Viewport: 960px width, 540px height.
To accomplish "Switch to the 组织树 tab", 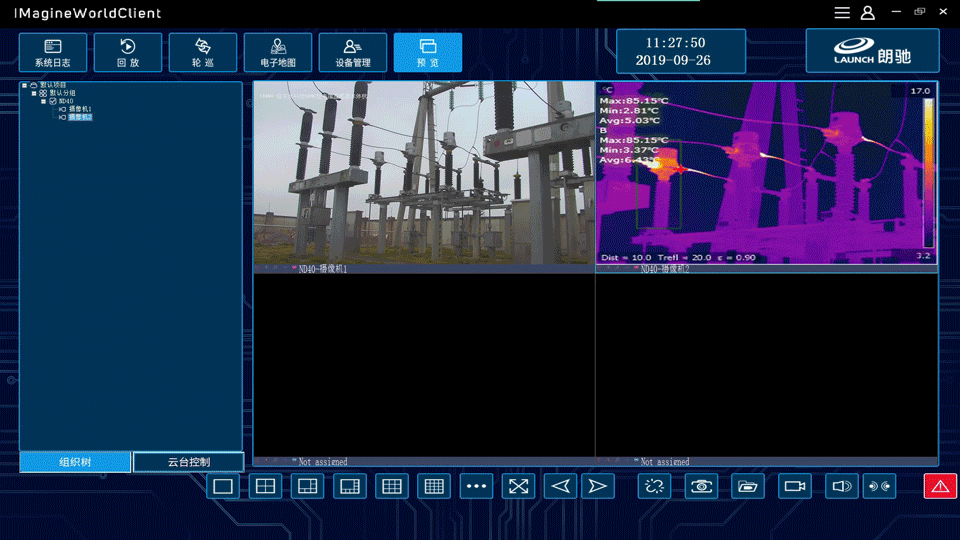I will coord(75,462).
